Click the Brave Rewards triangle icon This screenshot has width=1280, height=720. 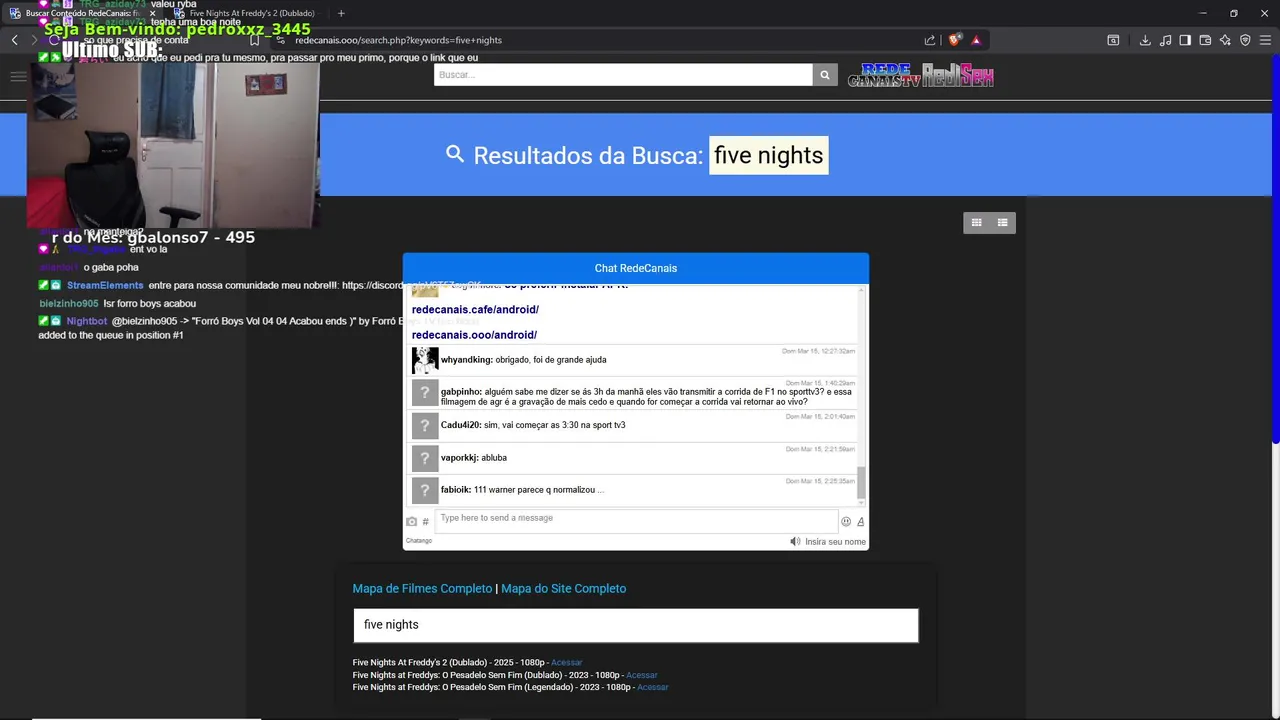click(976, 40)
